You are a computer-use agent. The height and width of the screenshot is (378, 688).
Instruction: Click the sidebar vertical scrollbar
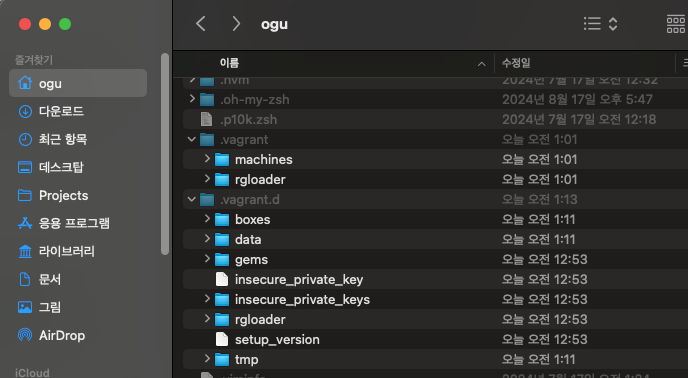pos(165,154)
